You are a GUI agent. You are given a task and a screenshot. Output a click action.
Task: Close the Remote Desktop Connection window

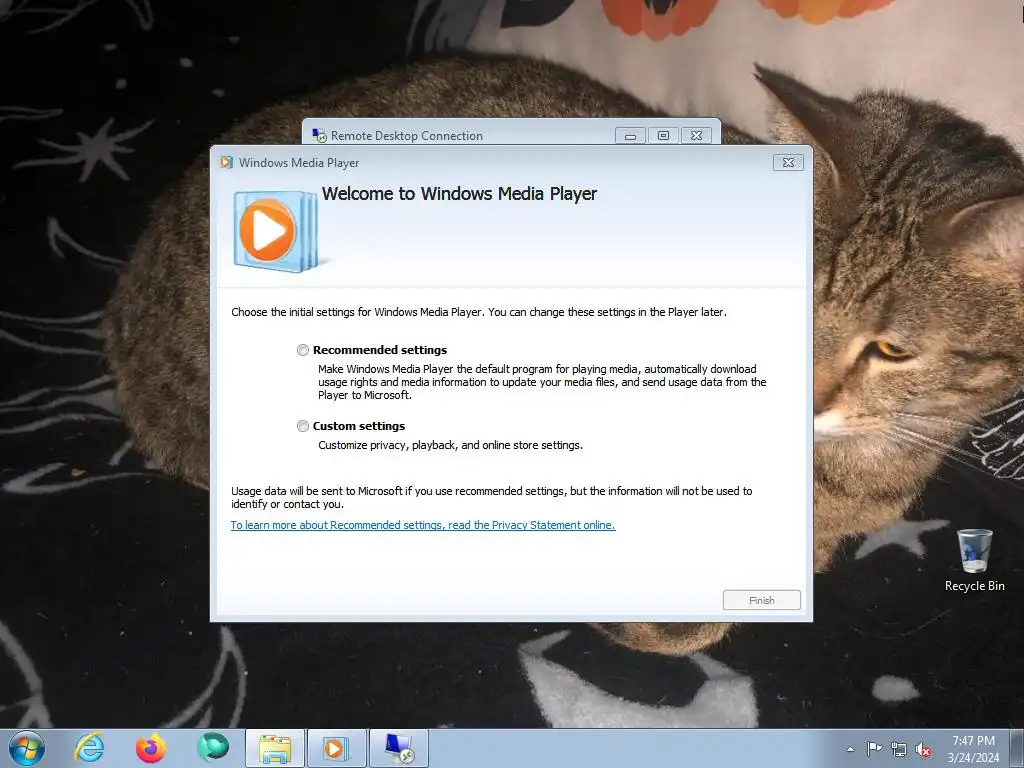(x=696, y=136)
